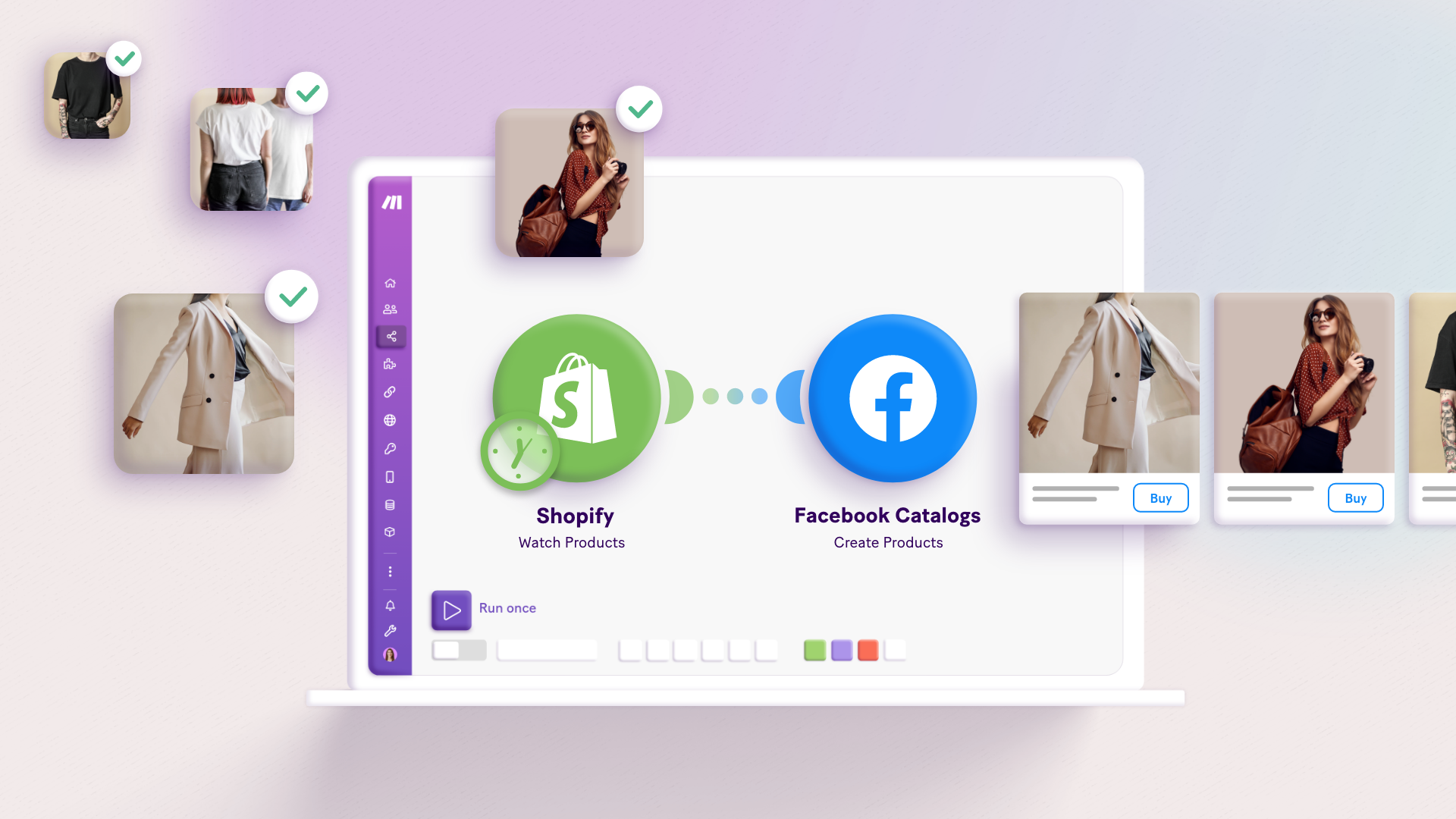Select the People/Contacts icon
Viewport: 1456px width, 819px height.
coord(390,309)
